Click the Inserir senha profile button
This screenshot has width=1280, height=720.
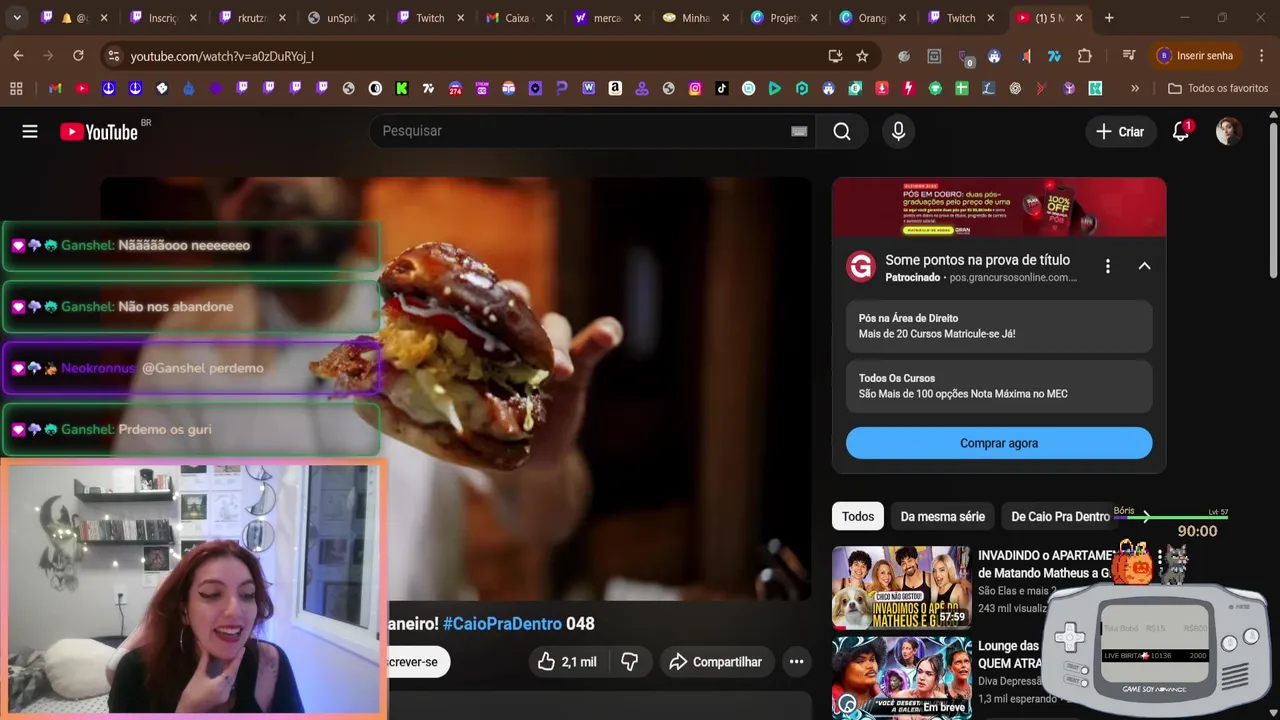pyautogui.click(x=1195, y=56)
